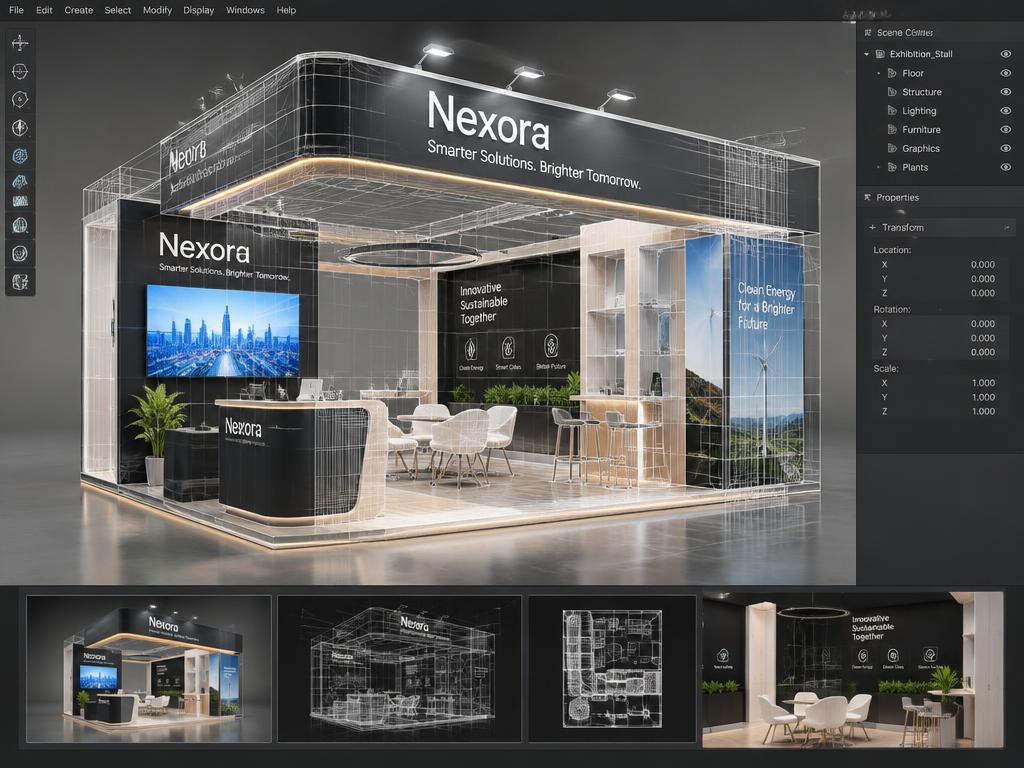
Task: Click the layer icon beside Lighting
Action: click(x=892, y=111)
